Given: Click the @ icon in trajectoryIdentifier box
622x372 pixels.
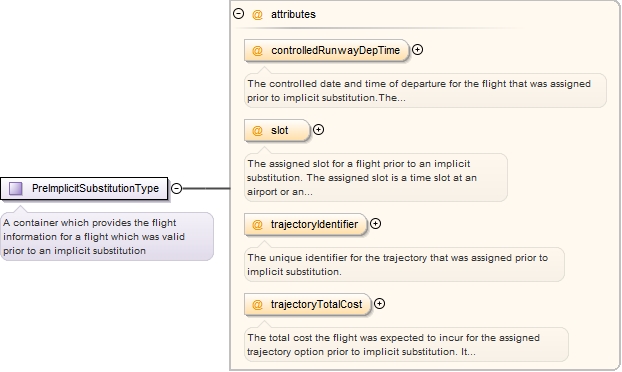Looking at the screenshot, I should point(257,224).
